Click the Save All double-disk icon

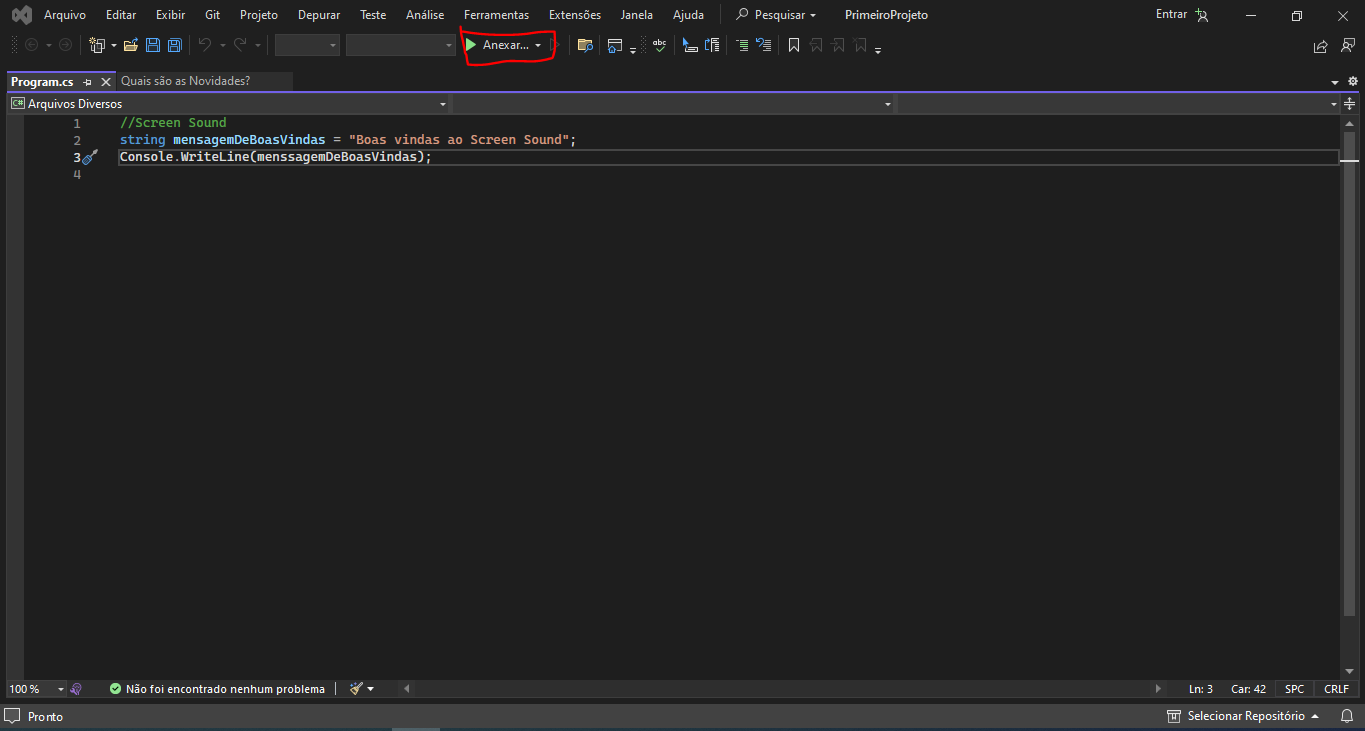pyautogui.click(x=175, y=45)
